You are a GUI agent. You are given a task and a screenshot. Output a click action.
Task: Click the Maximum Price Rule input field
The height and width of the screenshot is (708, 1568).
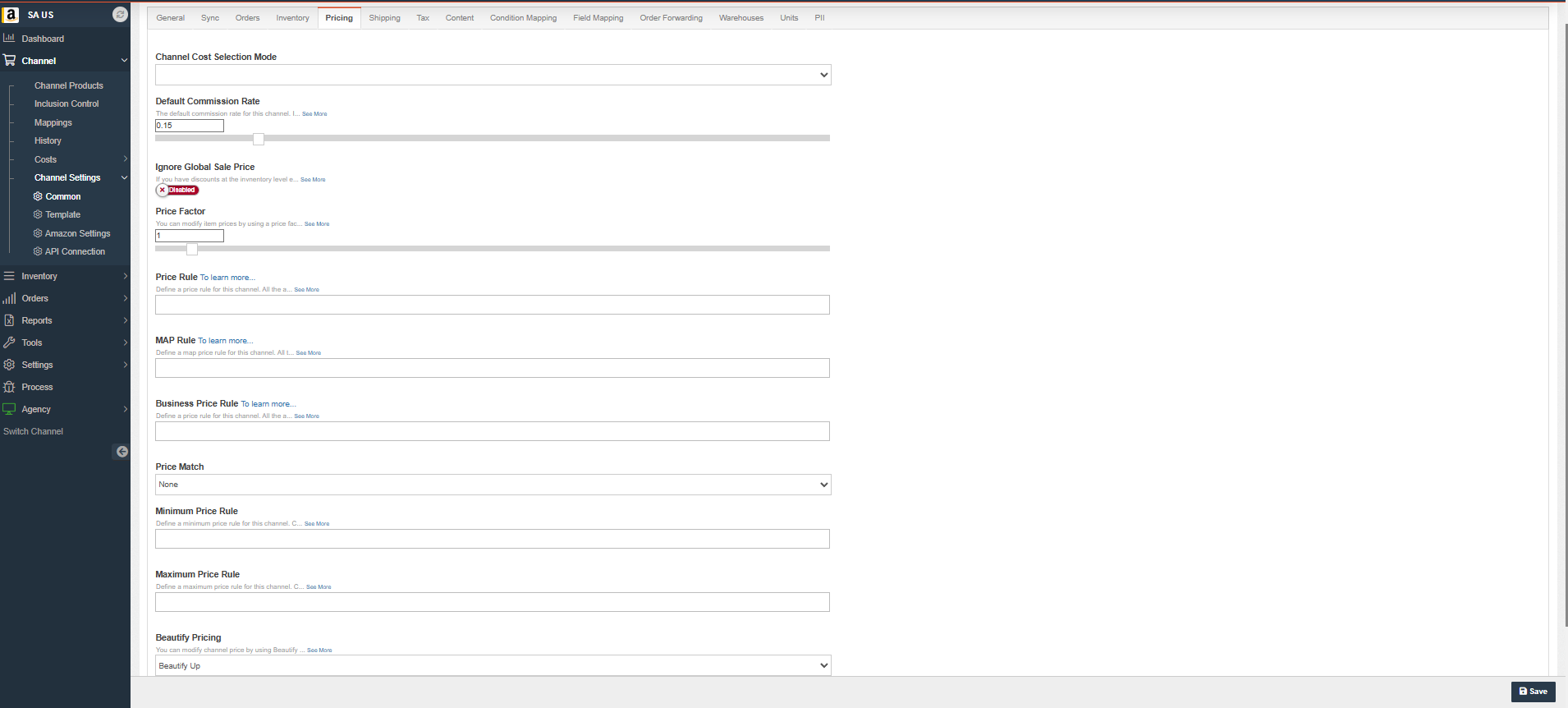(x=493, y=602)
